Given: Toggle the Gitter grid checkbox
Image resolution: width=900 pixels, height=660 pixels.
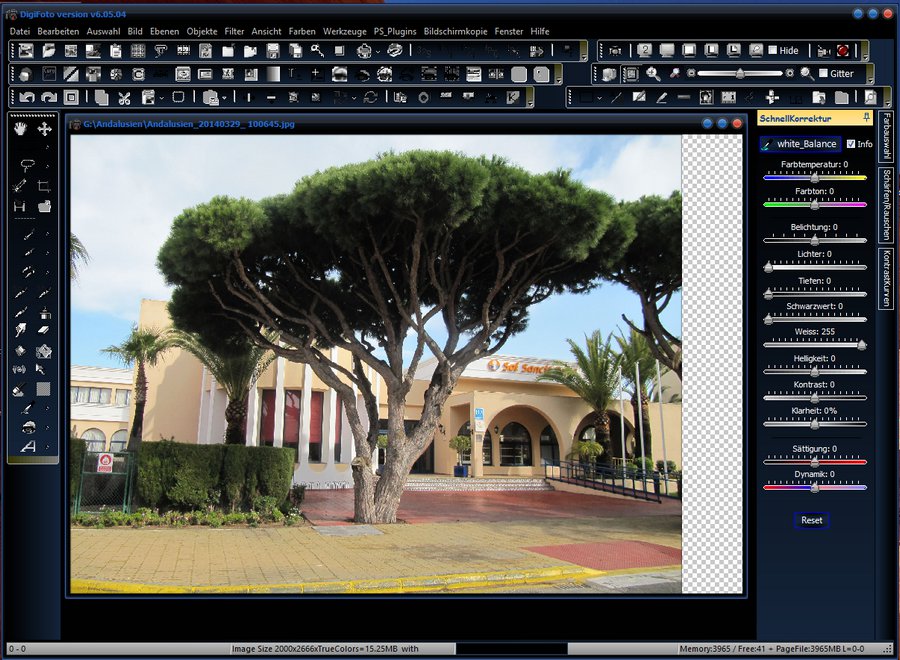Looking at the screenshot, I should (822, 74).
